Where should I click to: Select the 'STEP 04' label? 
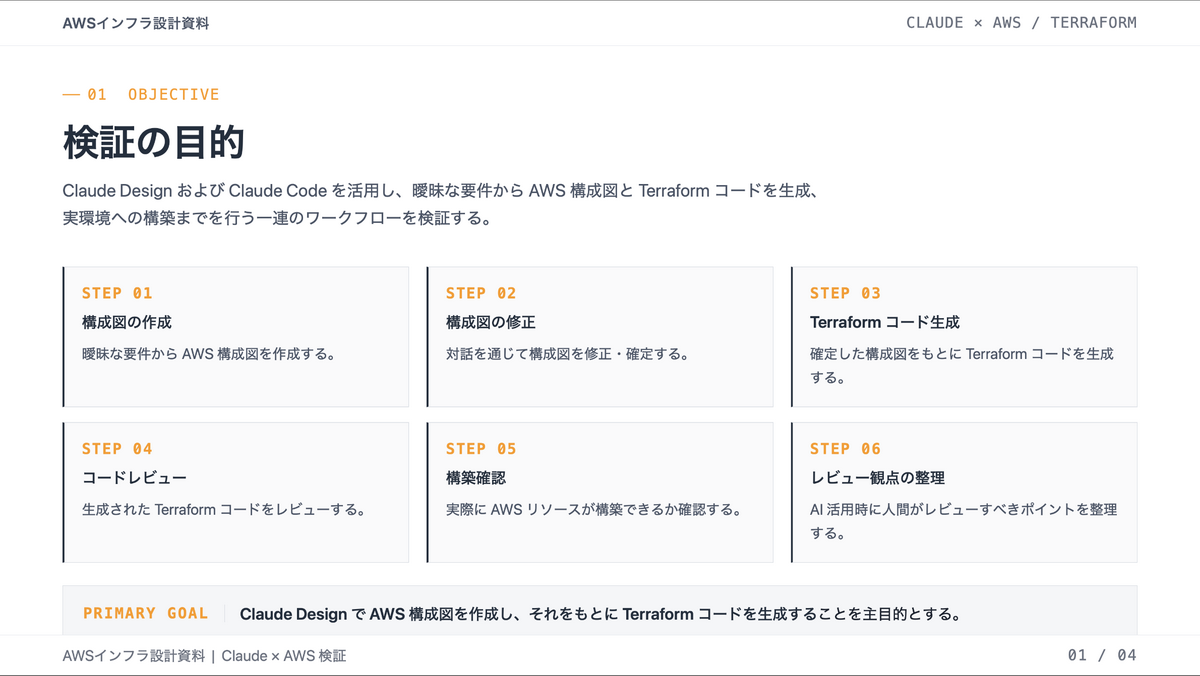click(117, 449)
